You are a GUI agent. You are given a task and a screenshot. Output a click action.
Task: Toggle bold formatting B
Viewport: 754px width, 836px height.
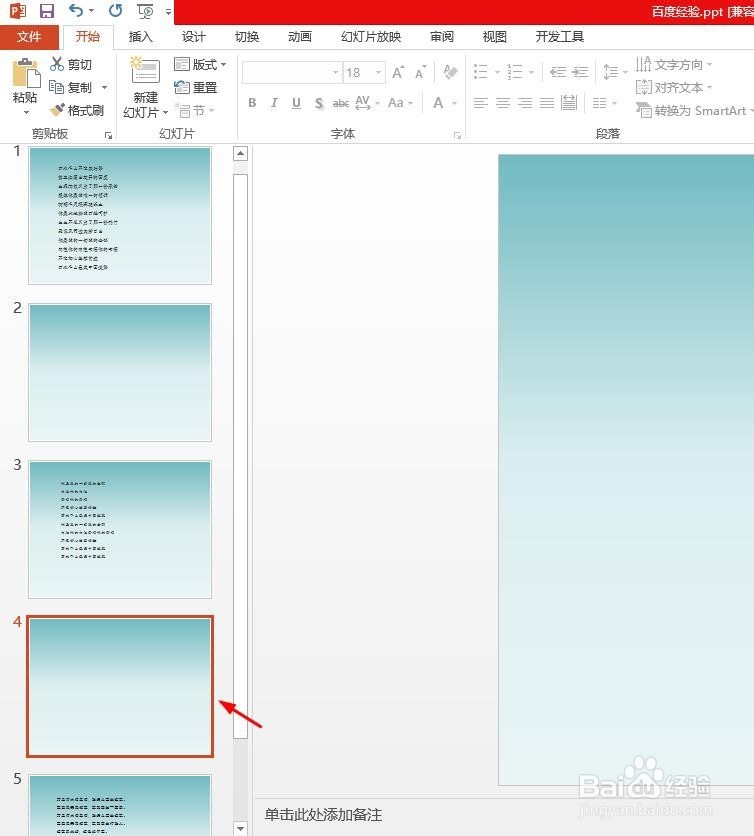tap(252, 103)
